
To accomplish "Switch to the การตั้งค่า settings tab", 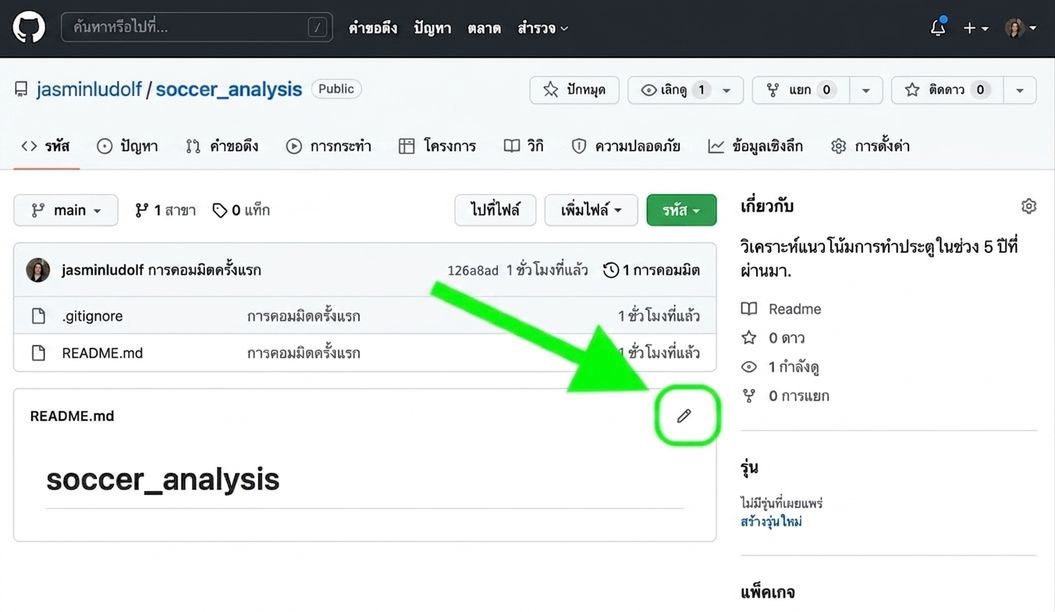I will [871, 146].
